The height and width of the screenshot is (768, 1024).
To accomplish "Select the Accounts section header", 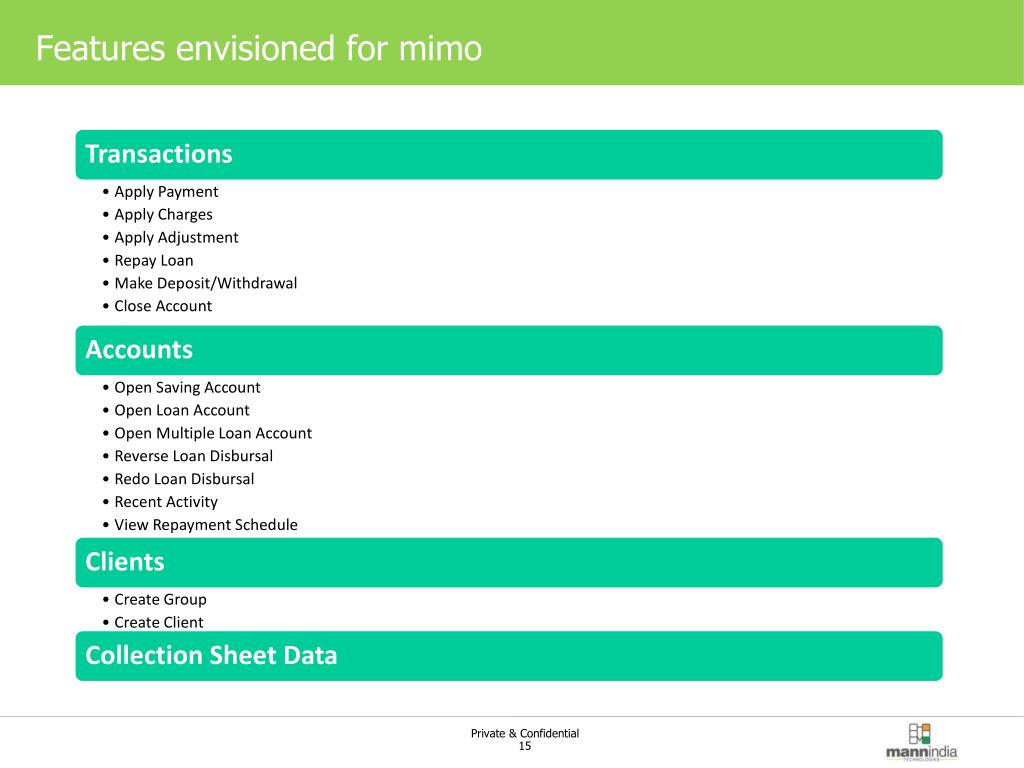I will click(509, 351).
